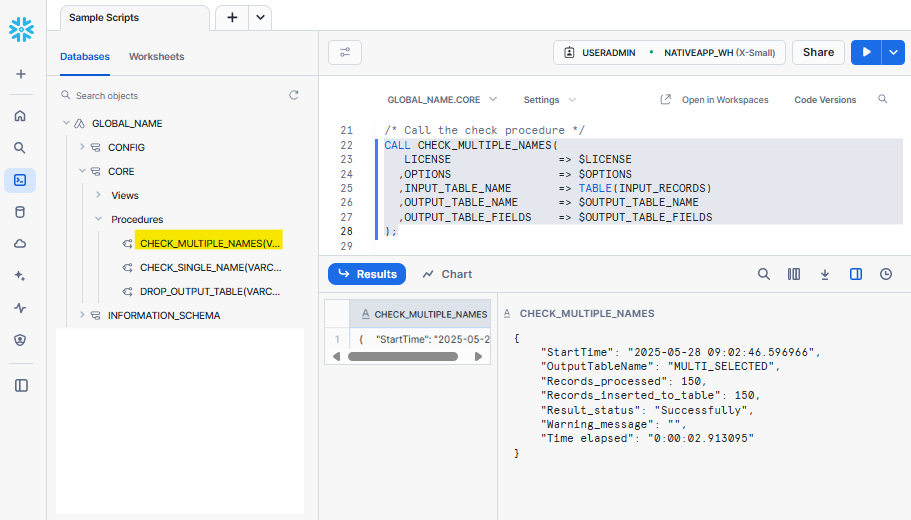This screenshot has height=520, width=911.
Task: Open worksheet filter settings icon
Action: (345, 52)
